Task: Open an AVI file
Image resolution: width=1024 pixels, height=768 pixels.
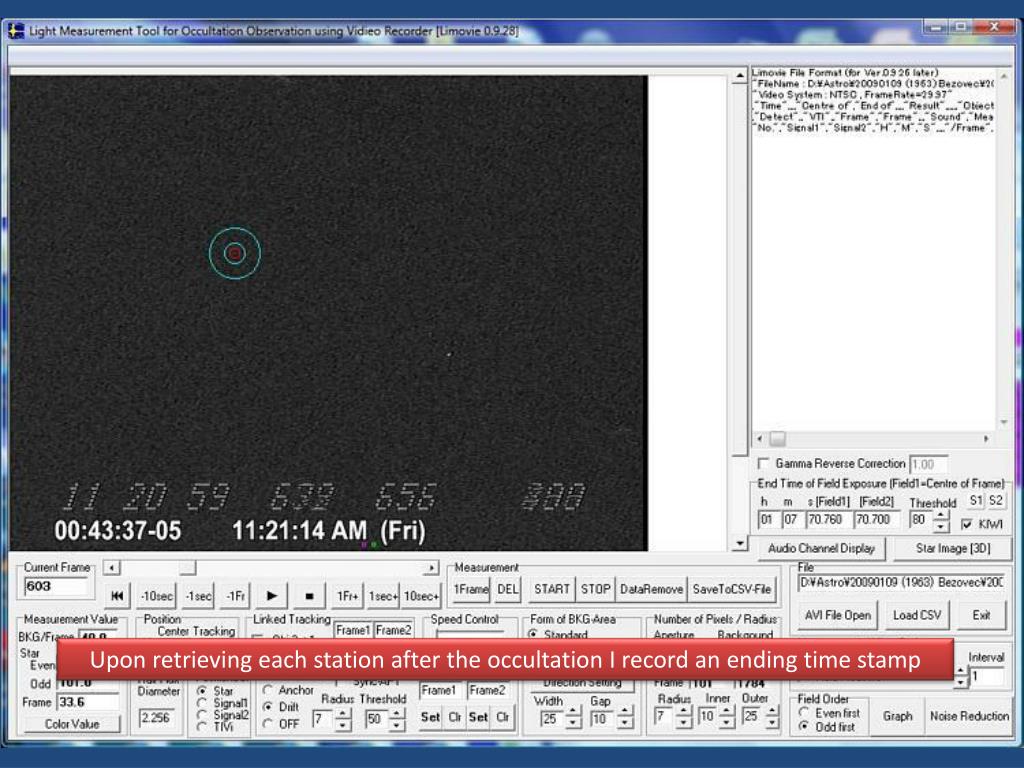Action: (x=838, y=615)
